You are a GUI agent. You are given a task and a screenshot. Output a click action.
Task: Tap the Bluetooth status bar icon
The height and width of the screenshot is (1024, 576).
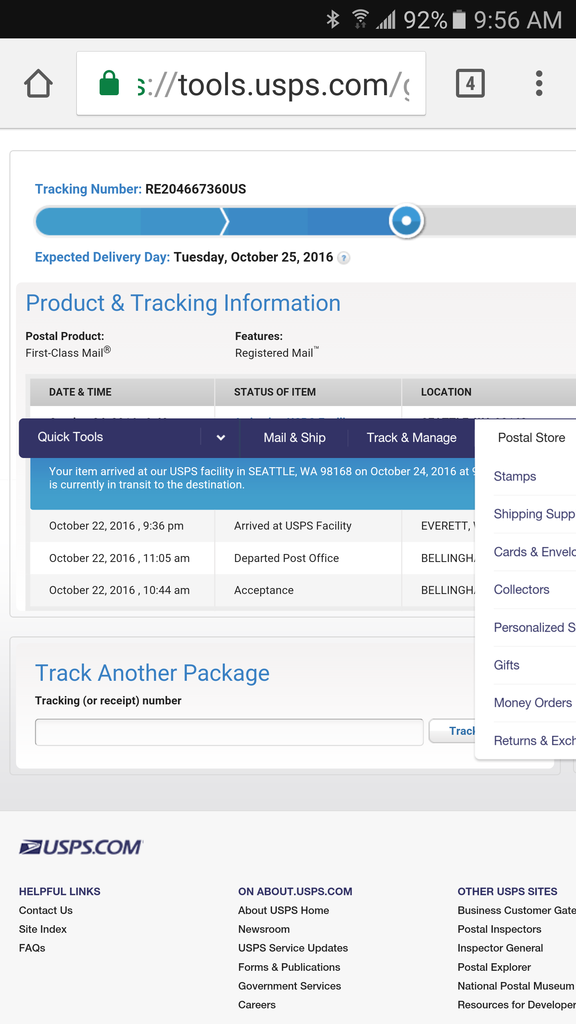(333, 20)
